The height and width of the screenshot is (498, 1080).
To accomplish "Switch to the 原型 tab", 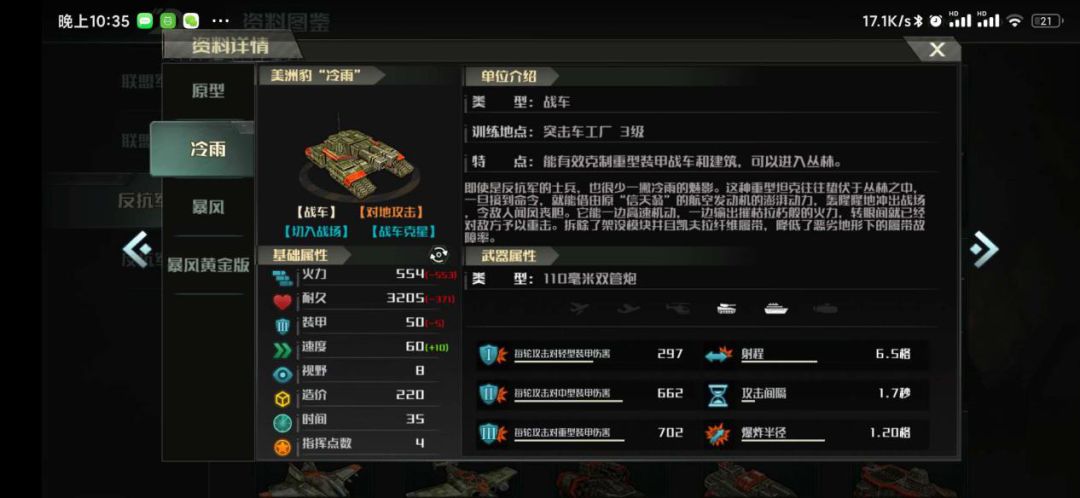I will (208, 91).
